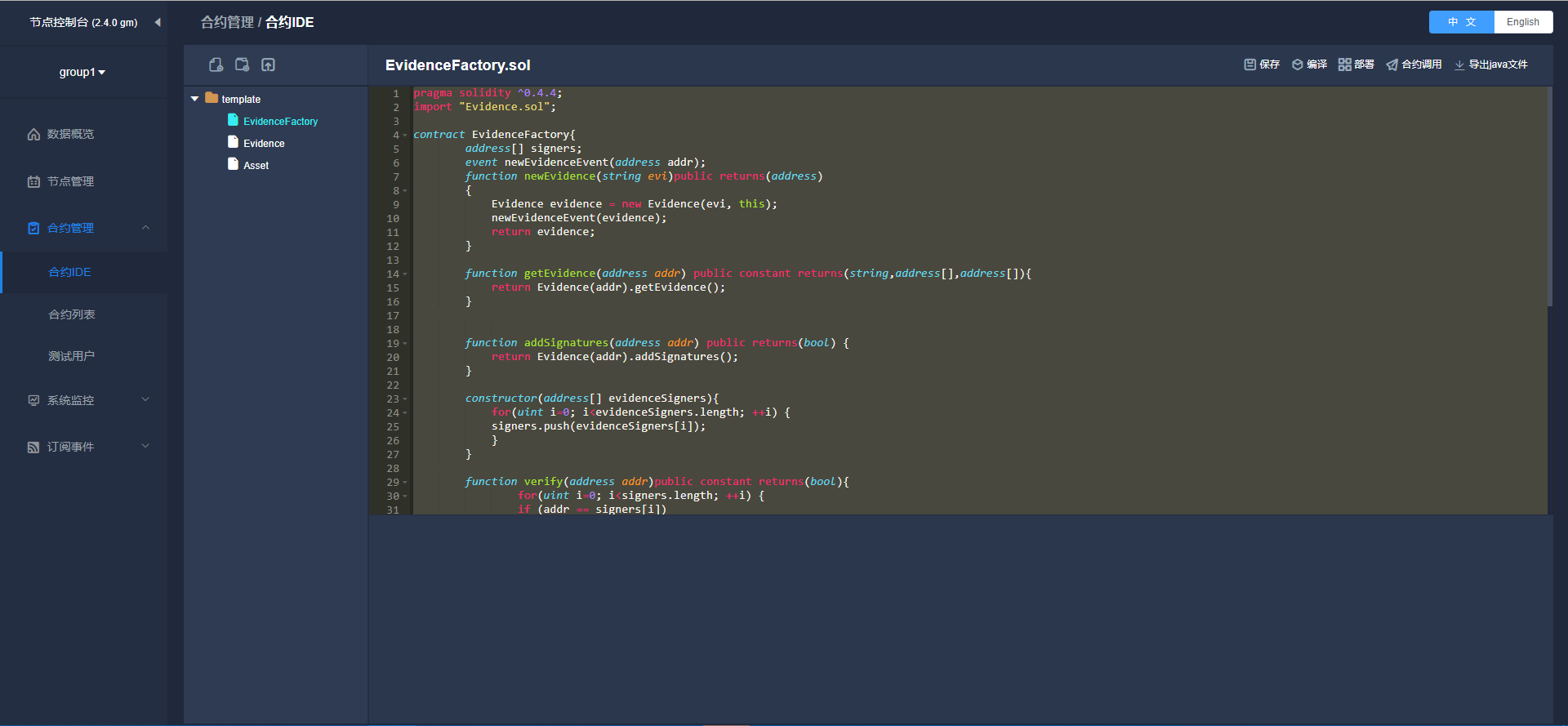
Task: Expand the 订阅事件 menu chevron
Action: (x=145, y=446)
